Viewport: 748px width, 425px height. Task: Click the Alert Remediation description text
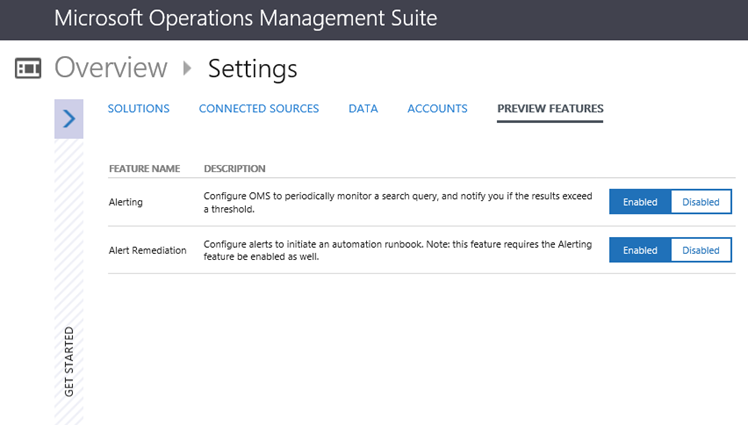[x=398, y=250]
